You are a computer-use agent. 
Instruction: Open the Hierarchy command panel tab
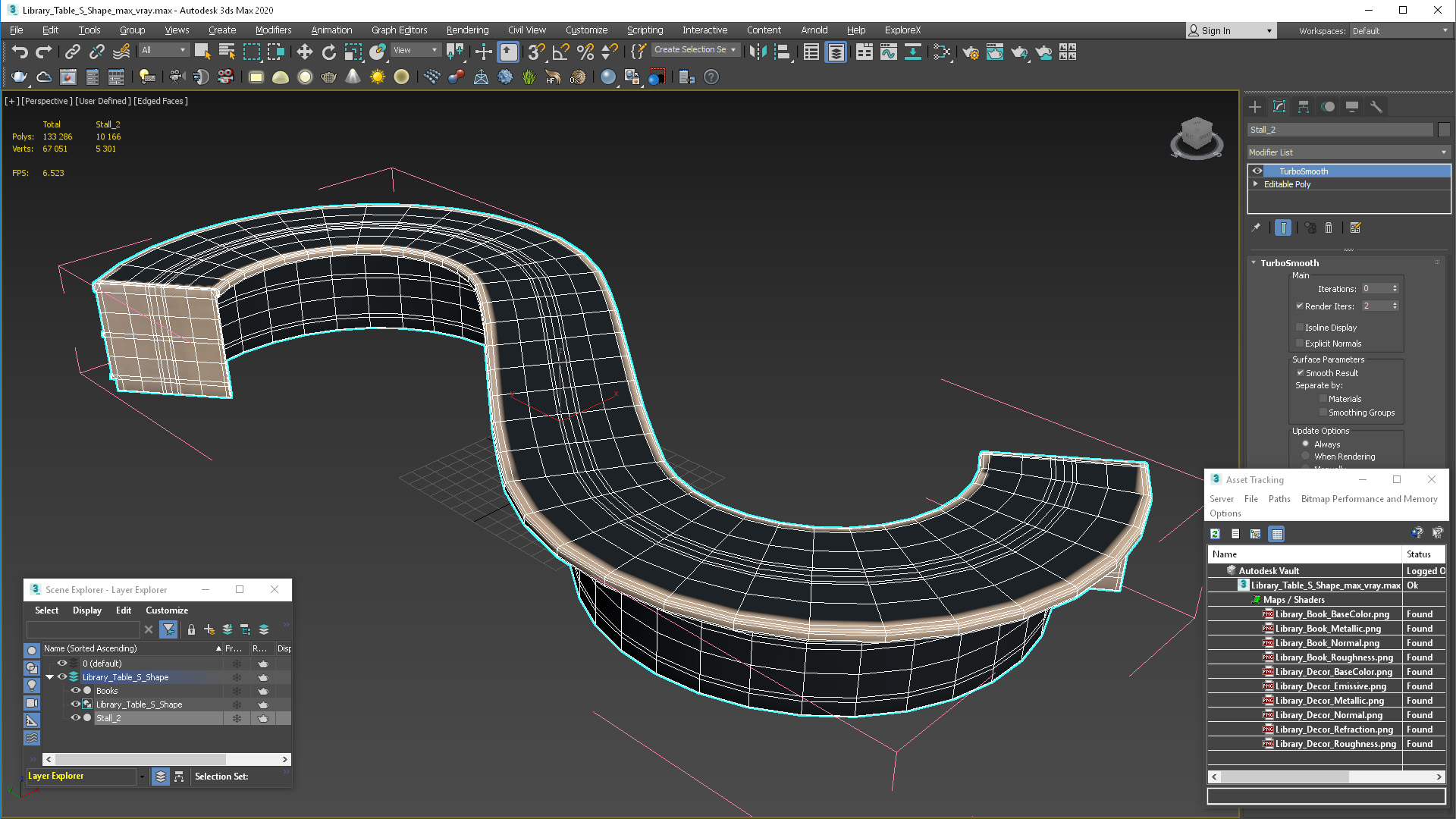[x=1304, y=107]
